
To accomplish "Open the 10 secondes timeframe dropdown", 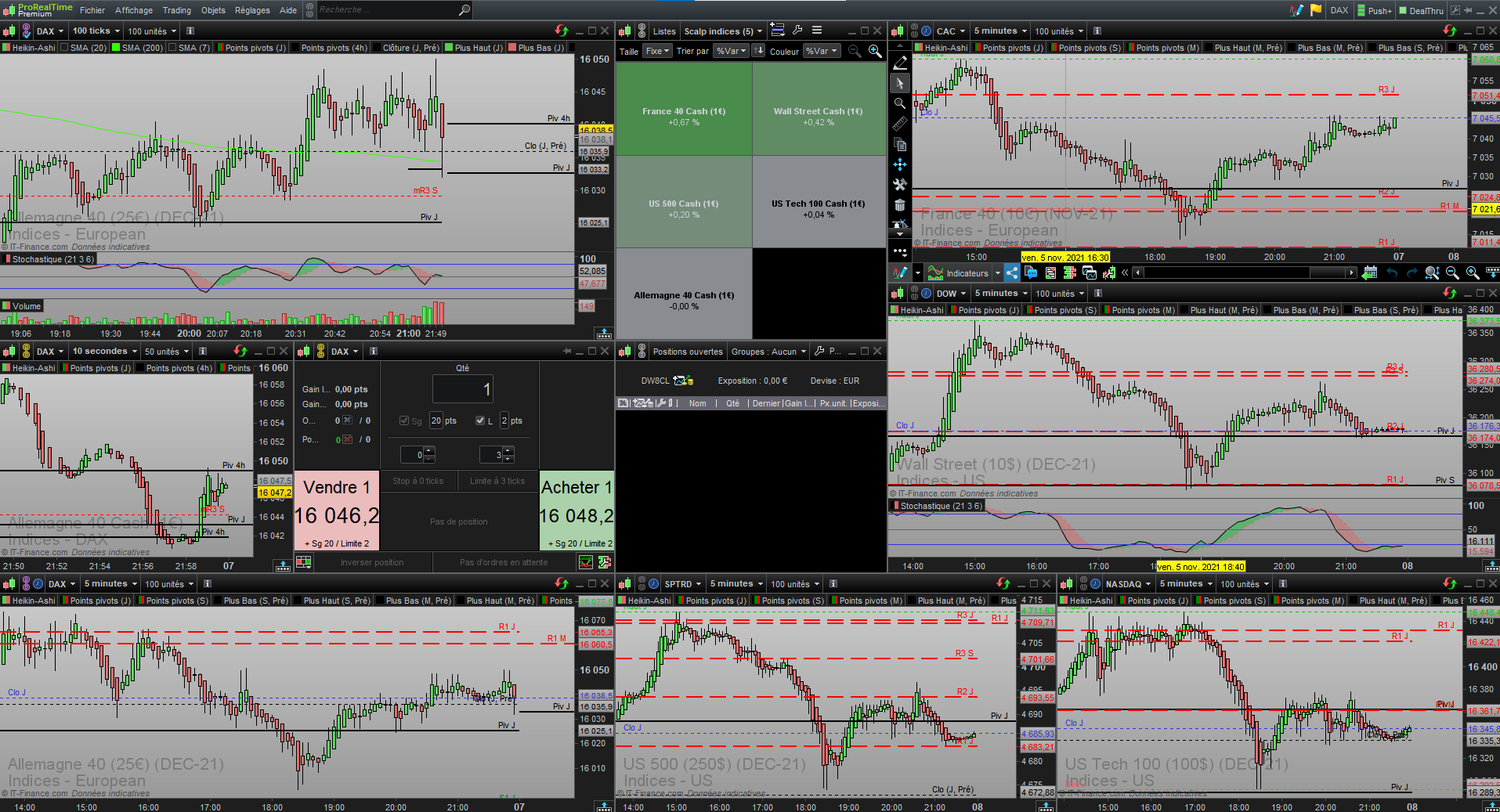I will pyautogui.click(x=105, y=352).
